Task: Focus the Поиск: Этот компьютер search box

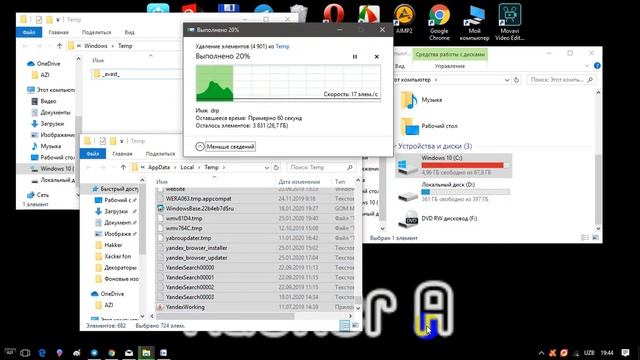Action: click(561, 80)
